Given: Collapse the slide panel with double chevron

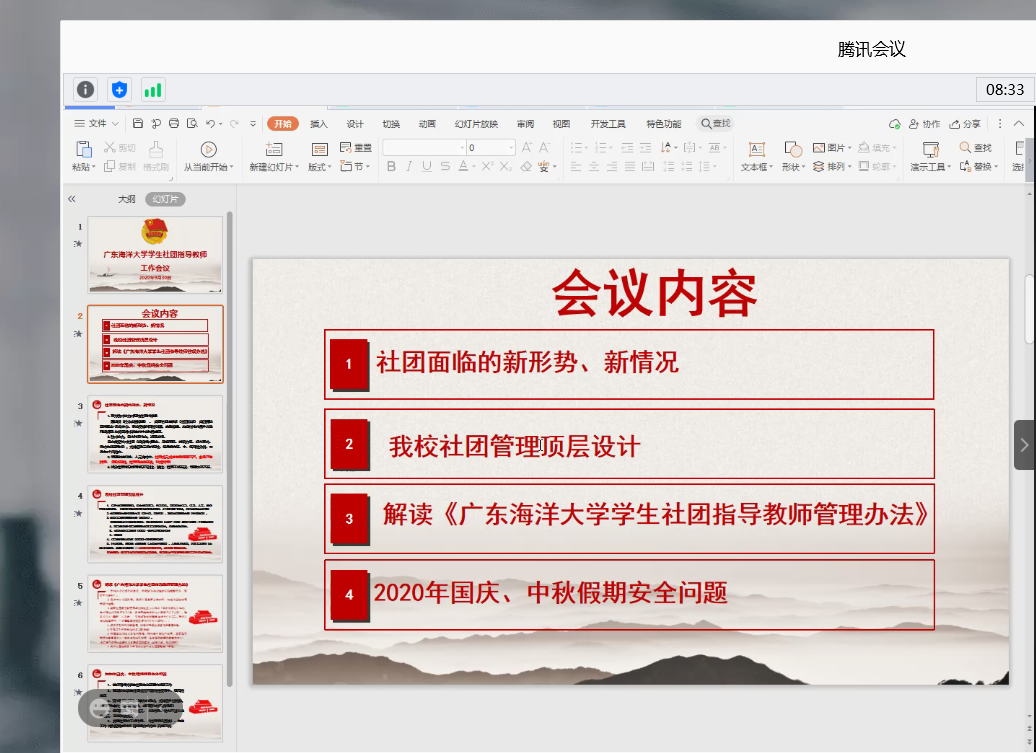Looking at the screenshot, I should pyautogui.click(x=72, y=199).
